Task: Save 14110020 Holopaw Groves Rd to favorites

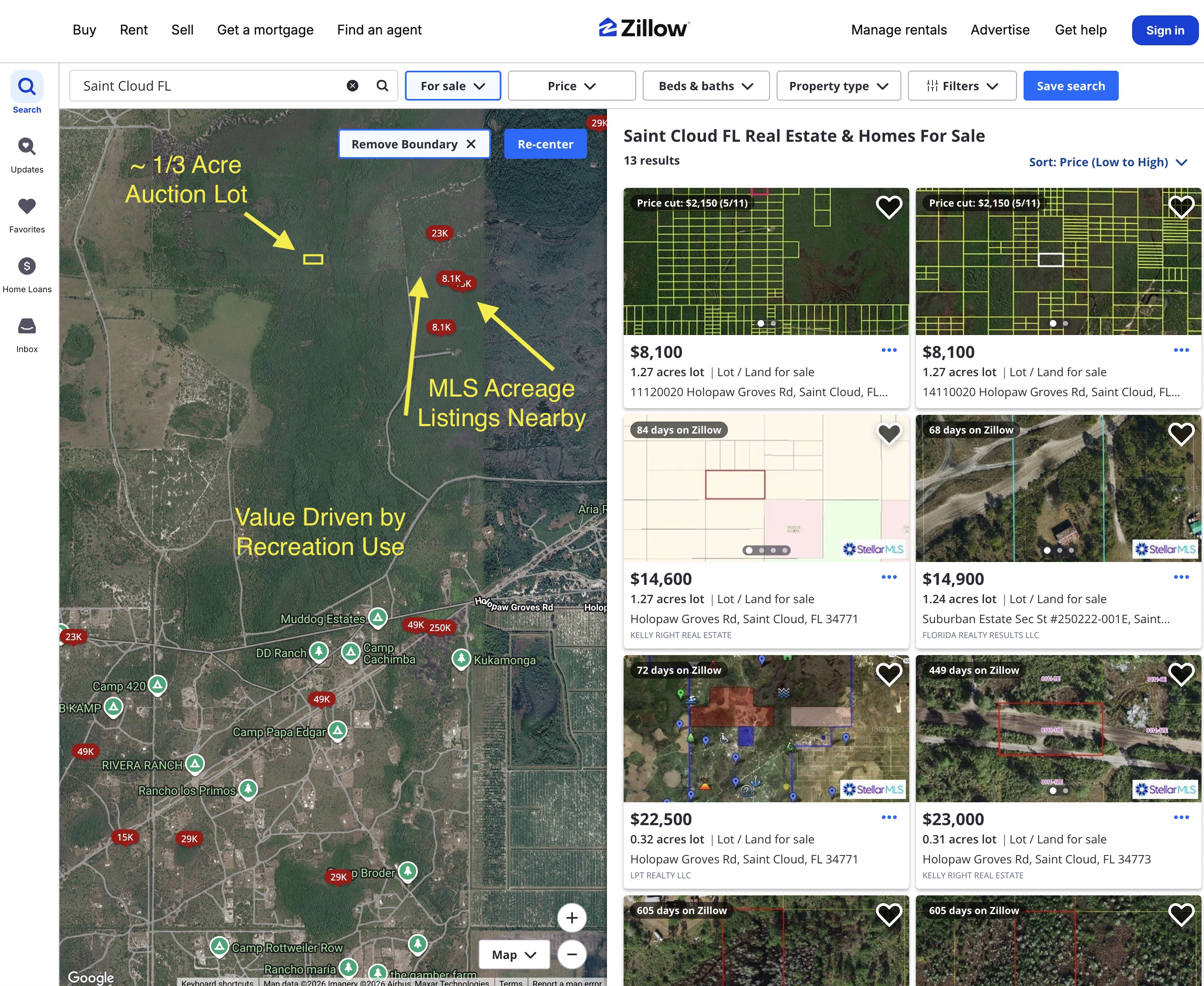Action: pos(1181,207)
